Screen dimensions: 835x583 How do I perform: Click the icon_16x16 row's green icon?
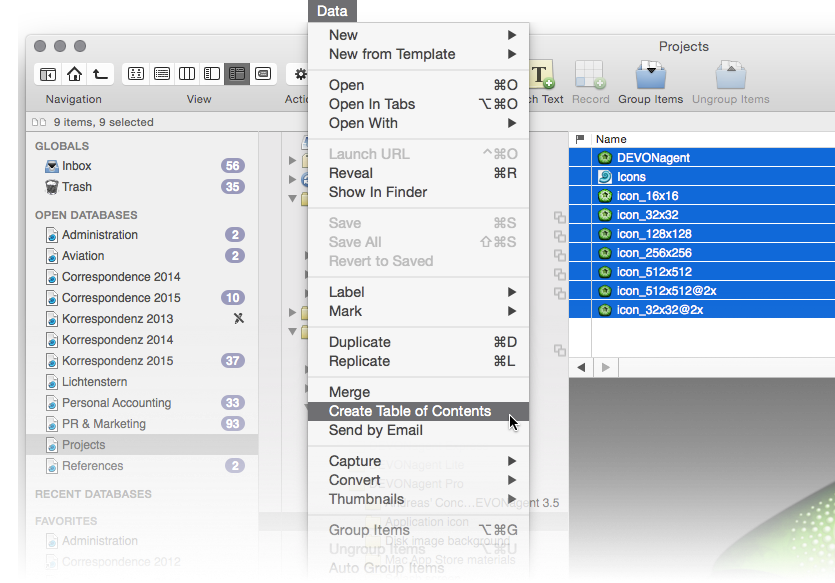pos(604,196)
